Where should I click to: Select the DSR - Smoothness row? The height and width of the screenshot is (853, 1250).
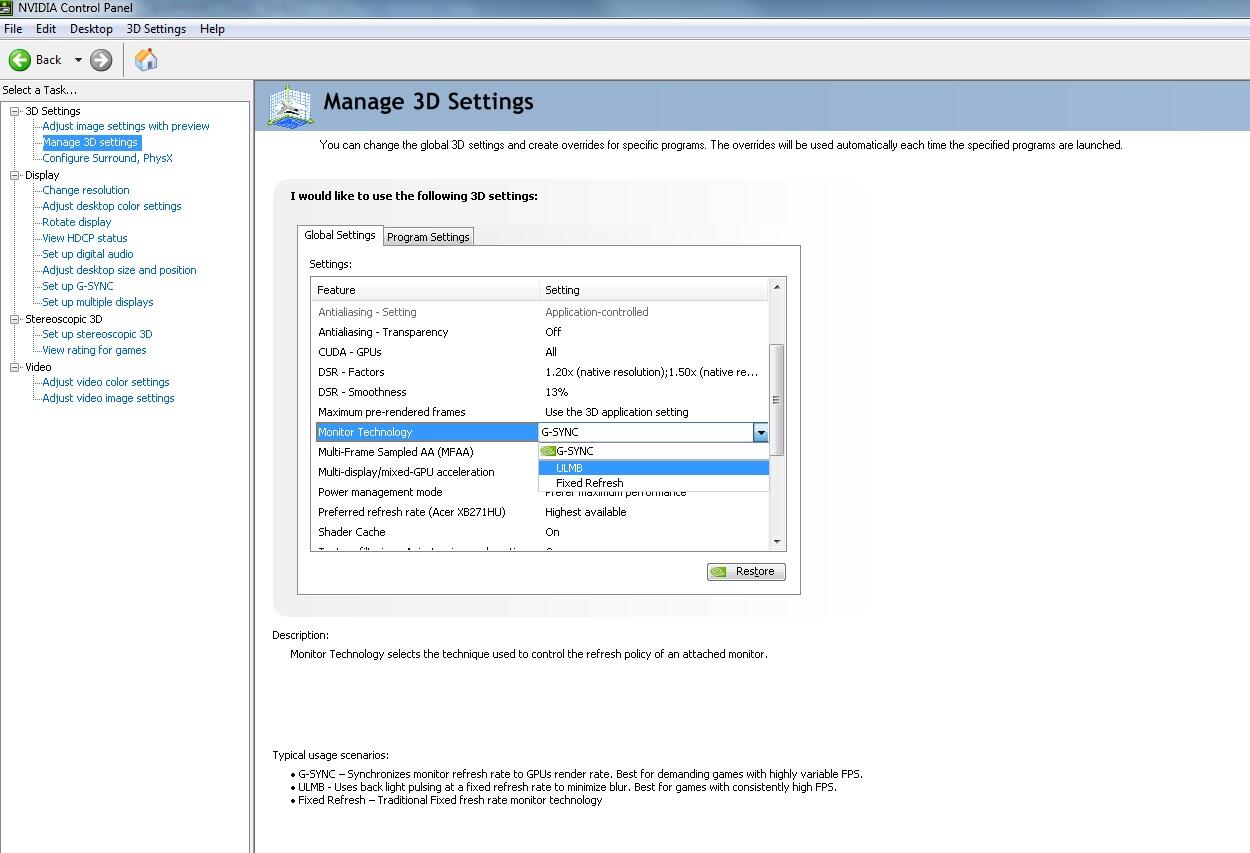[x=540, y=392]
